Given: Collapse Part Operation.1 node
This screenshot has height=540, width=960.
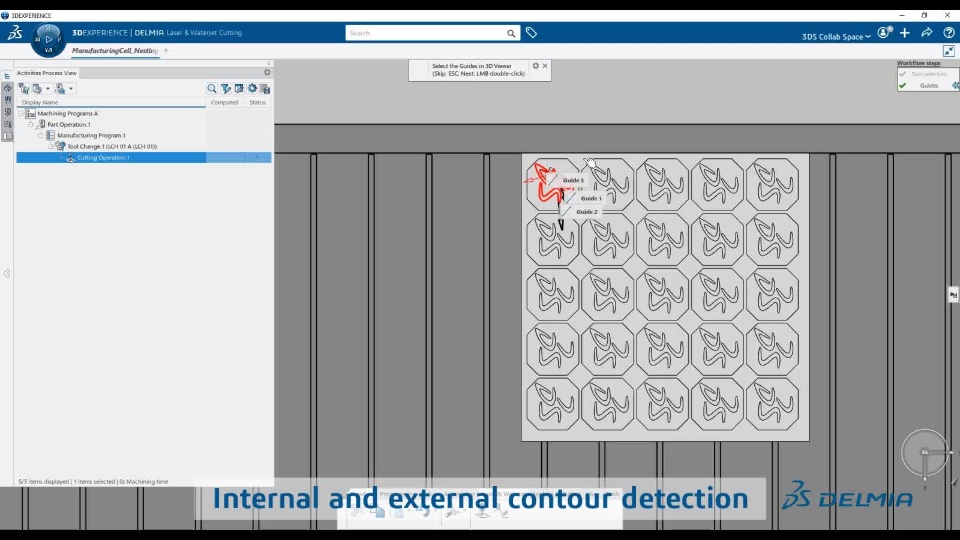Looking at the screenshot, I should click(31, 124).
